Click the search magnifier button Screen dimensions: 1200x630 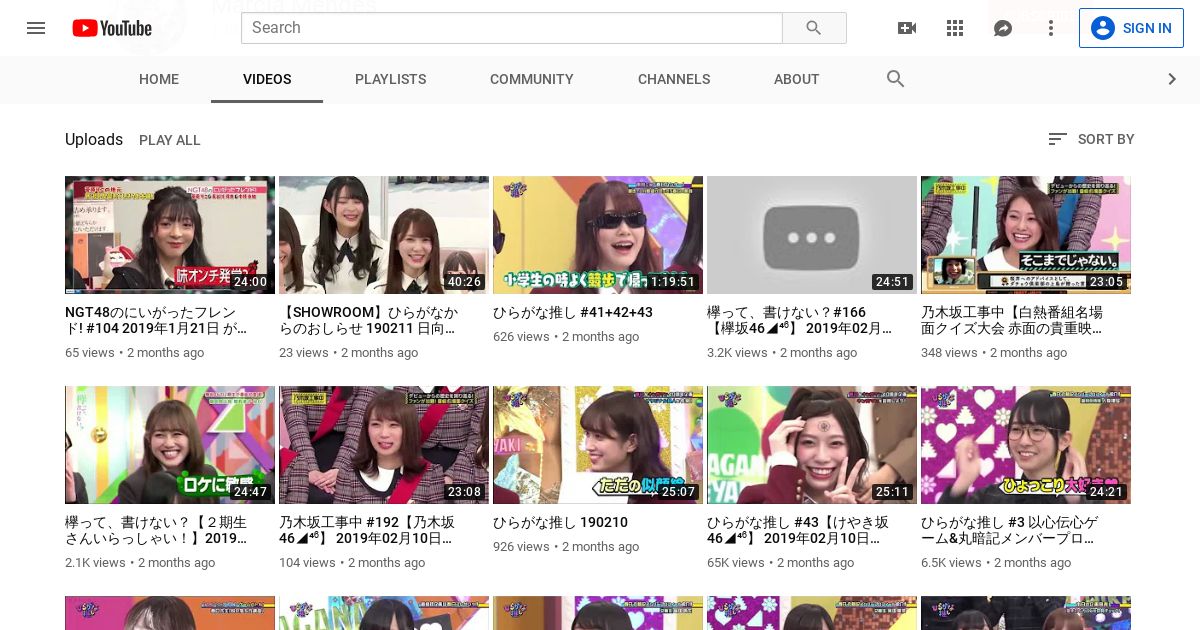click(814, 28)
